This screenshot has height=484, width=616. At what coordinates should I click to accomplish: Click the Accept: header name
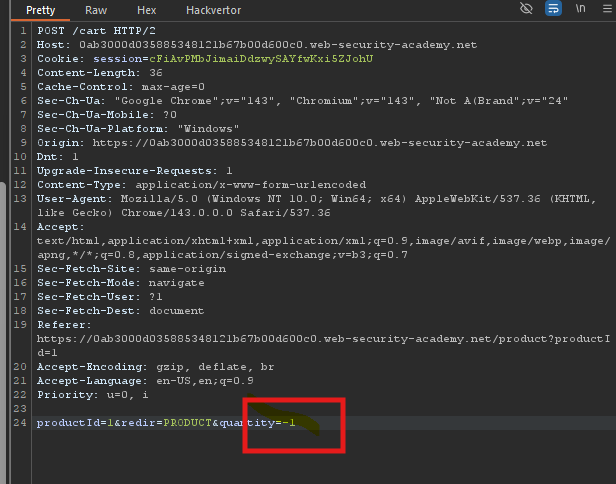pyautogui.click(x=60, y=227)
